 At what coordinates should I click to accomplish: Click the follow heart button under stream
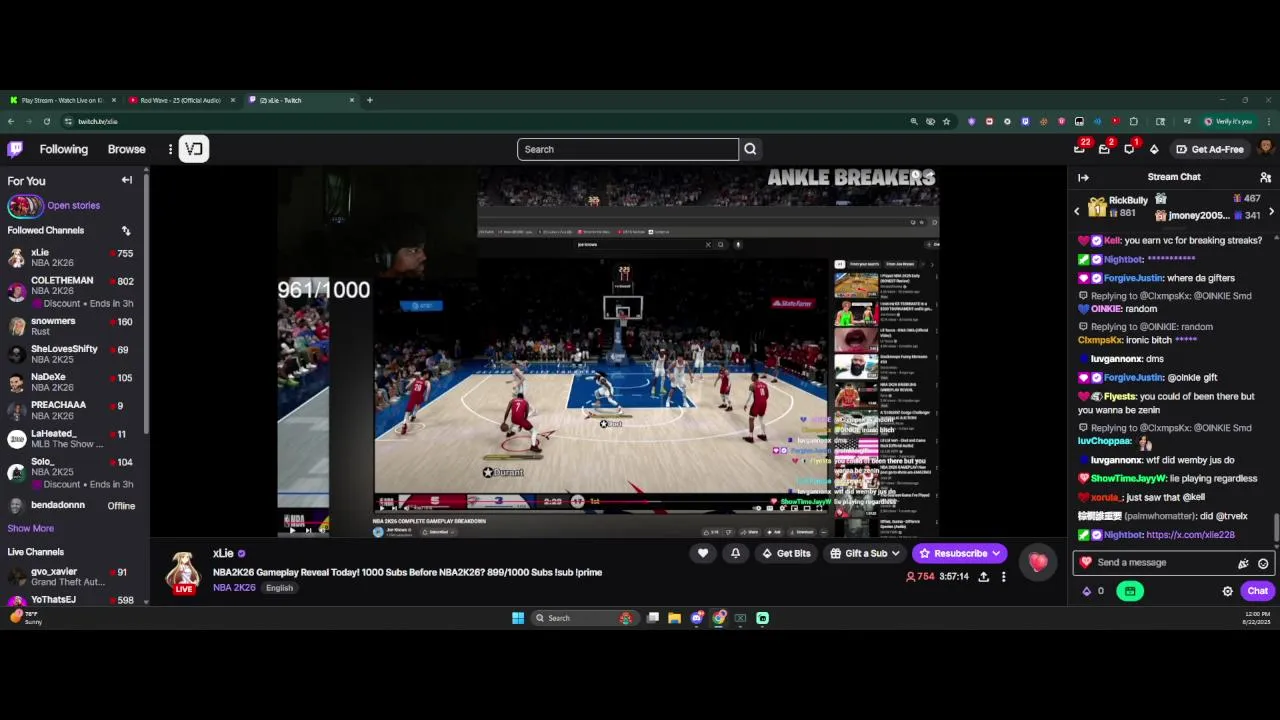coord(703,553)
